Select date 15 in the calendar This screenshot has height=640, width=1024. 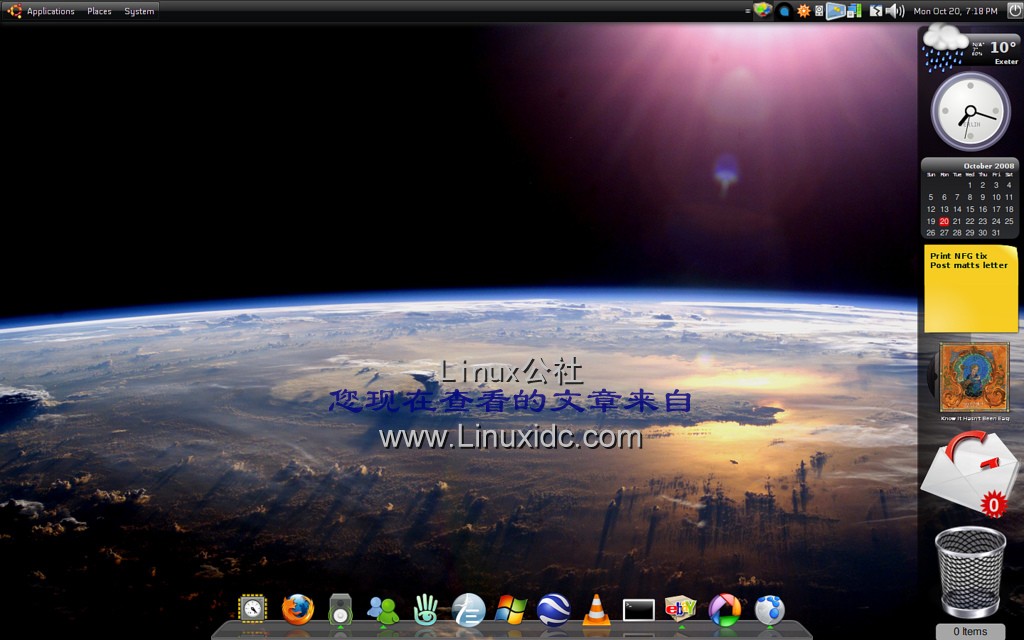point(970,210)
